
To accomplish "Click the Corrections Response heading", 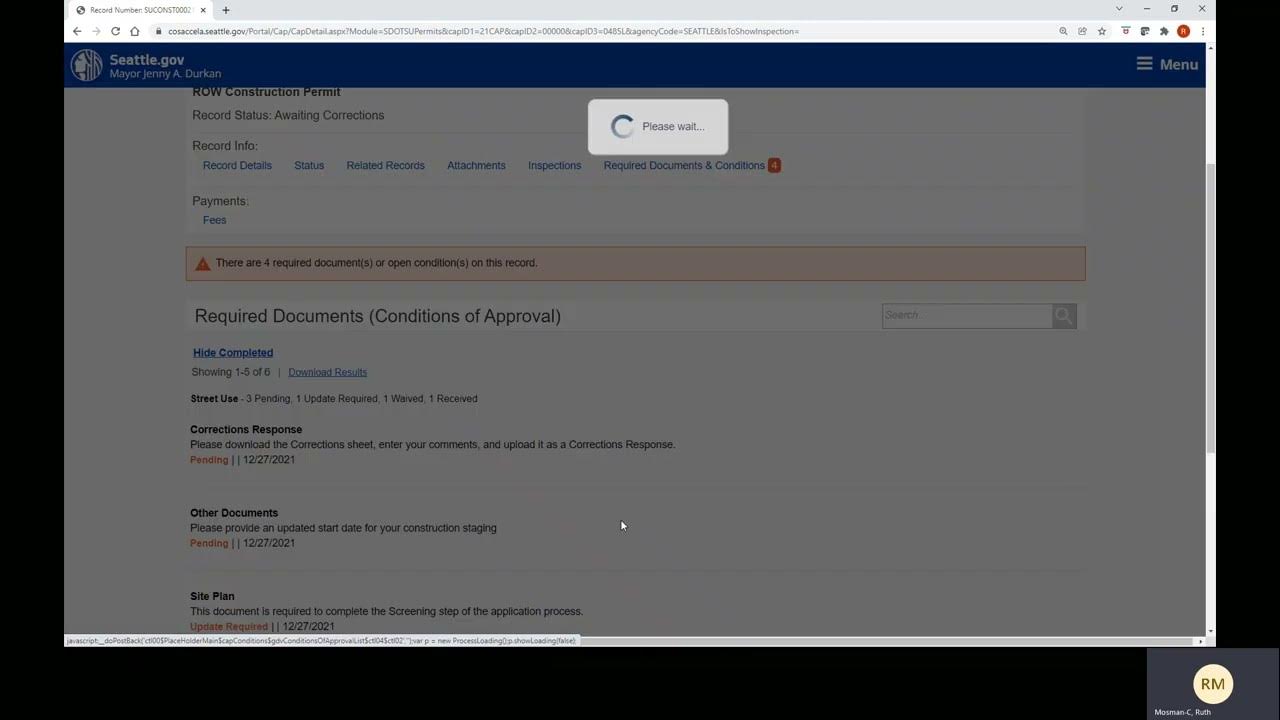I will [246, 429].
